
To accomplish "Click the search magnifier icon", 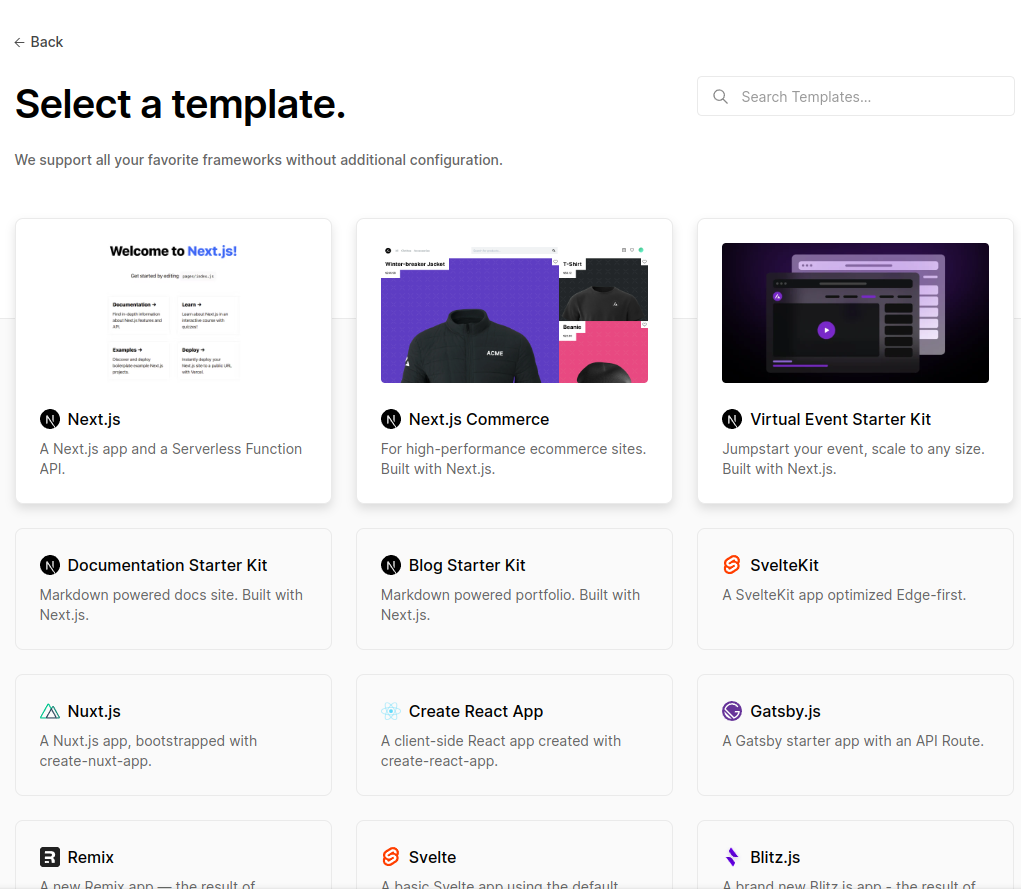I will [720, 97].
